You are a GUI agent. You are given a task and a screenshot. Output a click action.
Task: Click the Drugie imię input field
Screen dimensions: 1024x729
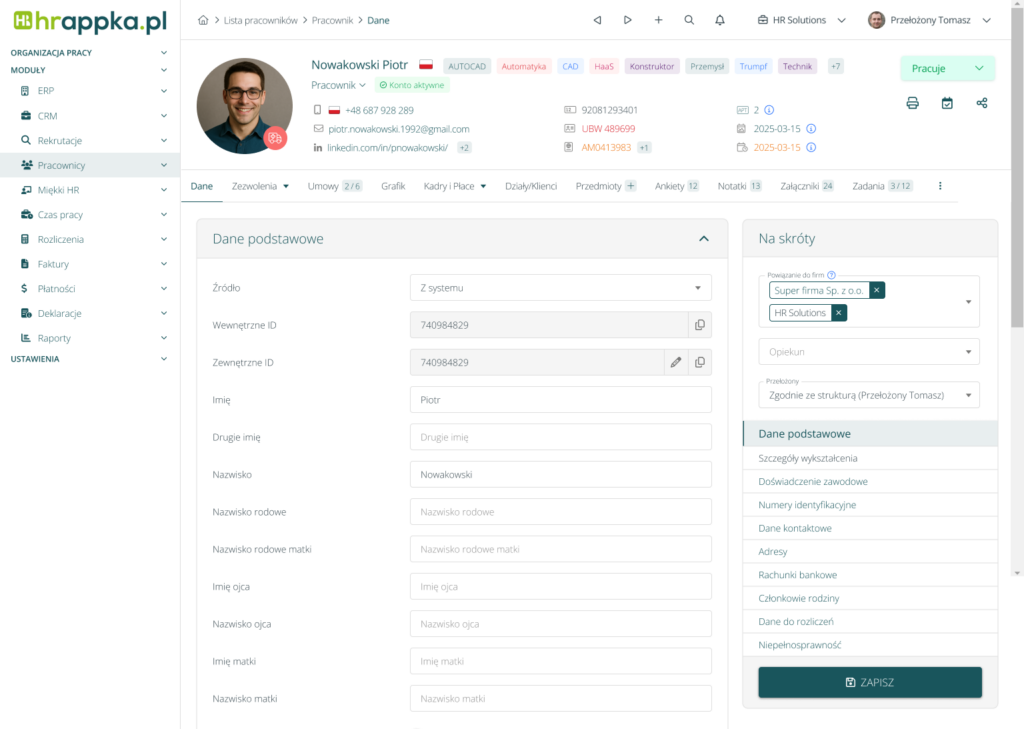pyautogui.click(x=560, y=437)
